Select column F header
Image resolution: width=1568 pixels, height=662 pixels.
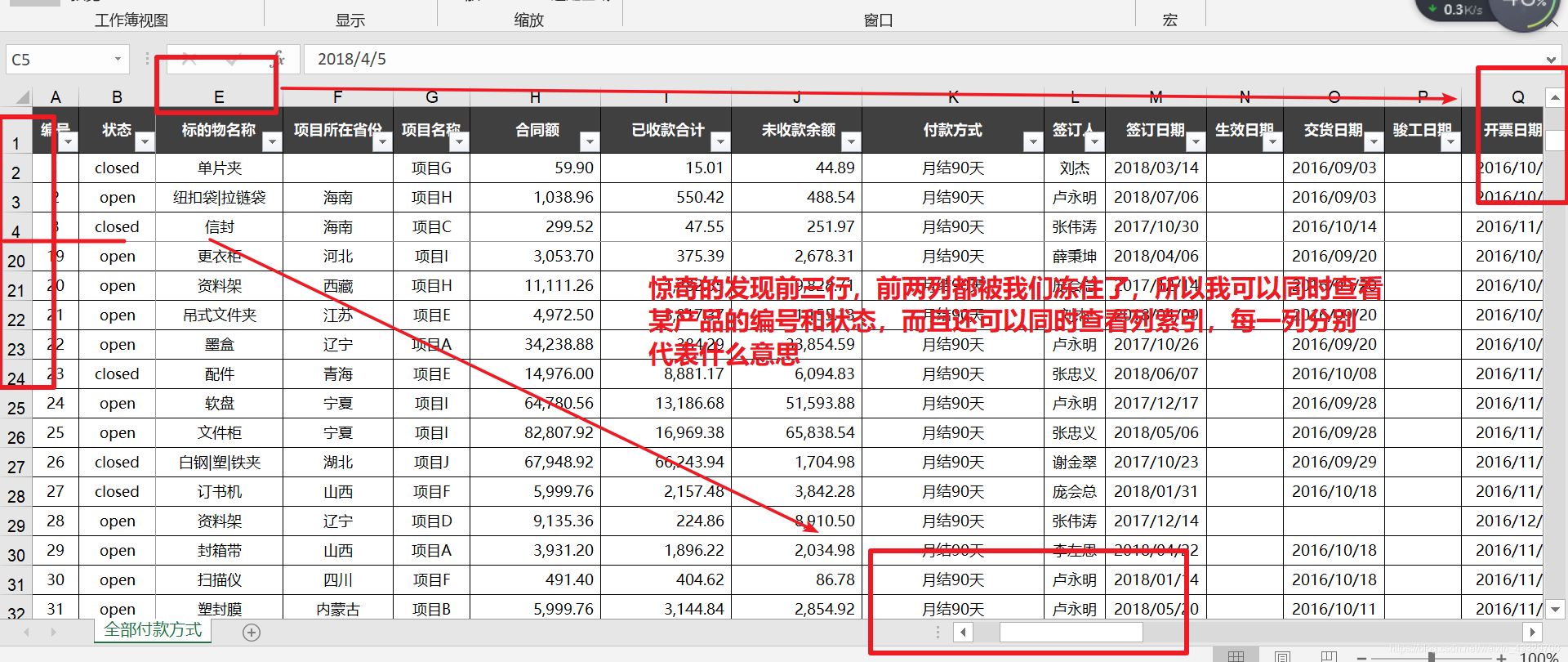click(338, 96)
